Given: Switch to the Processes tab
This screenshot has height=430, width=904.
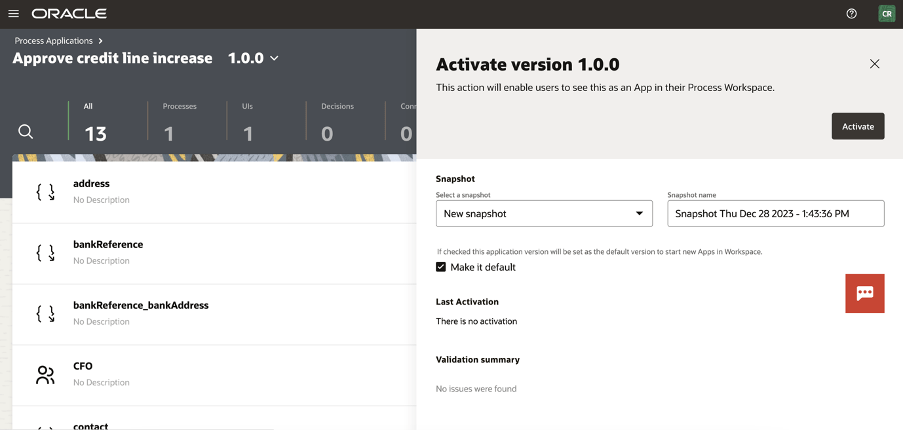Looking at the screenshot, I should point(179,123).
